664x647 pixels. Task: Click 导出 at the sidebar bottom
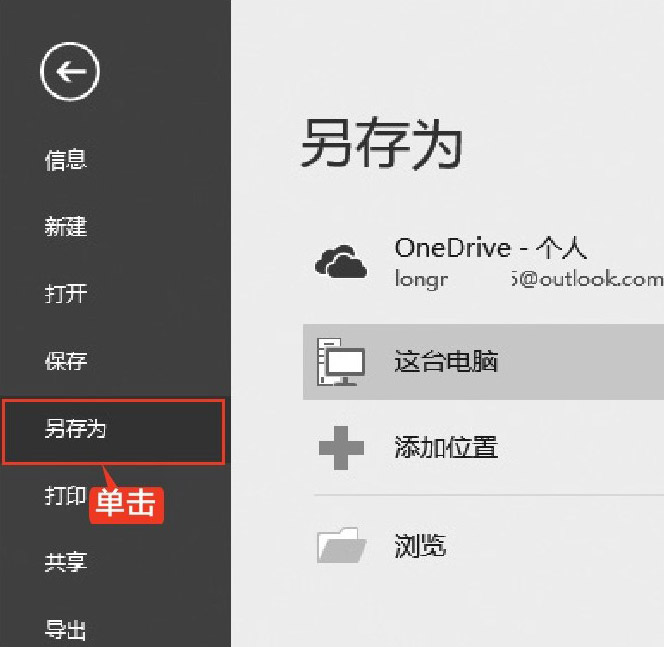point(65,630)
